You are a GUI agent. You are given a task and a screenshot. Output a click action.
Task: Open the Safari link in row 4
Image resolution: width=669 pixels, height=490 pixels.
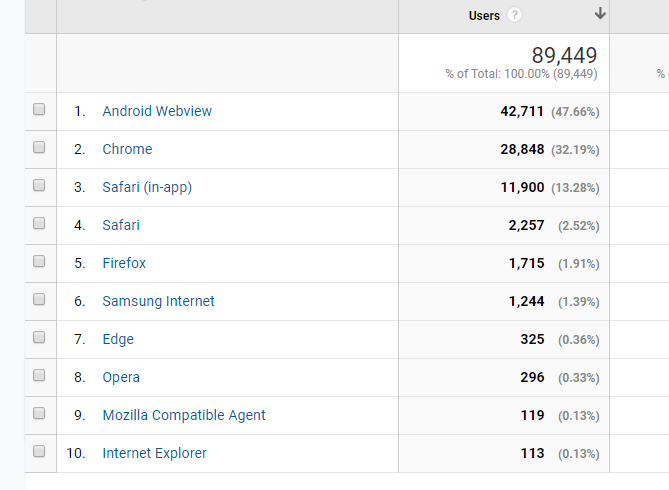click(121, 225)
